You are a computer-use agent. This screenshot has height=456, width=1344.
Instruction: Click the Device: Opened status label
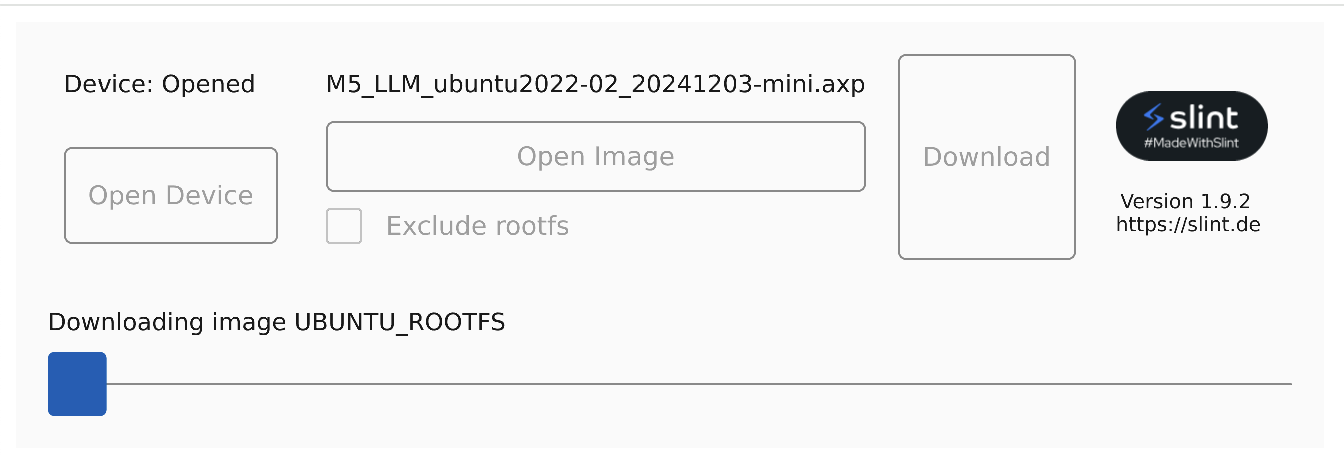point(159,84)
